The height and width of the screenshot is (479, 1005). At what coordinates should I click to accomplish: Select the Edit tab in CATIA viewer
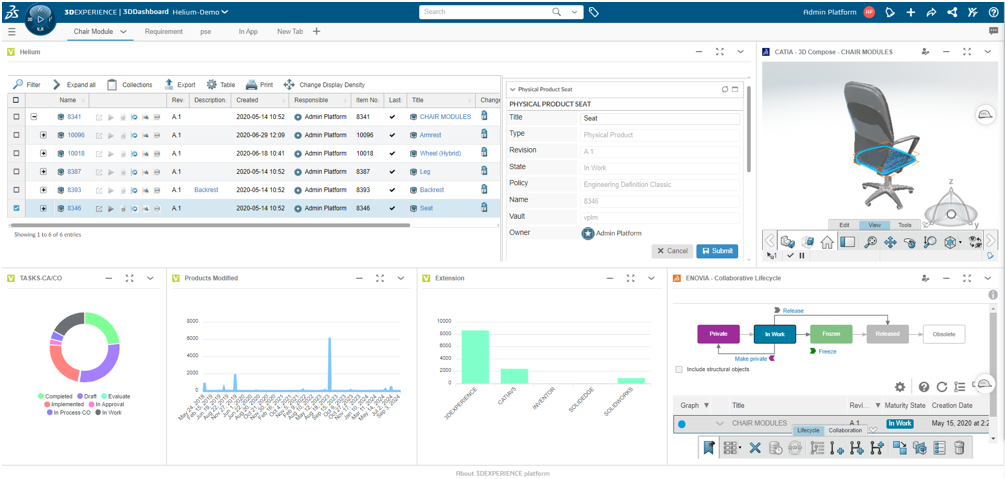(844, 225)
